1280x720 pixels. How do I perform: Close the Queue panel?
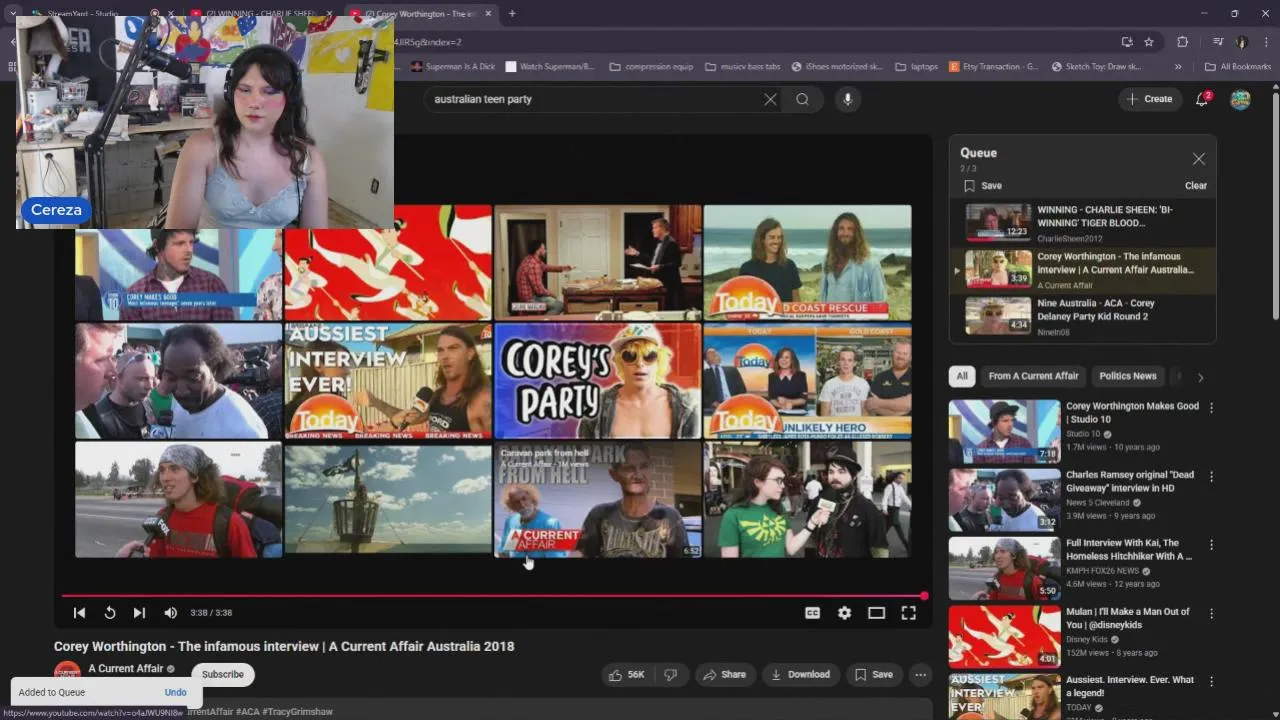[1198, 159]
